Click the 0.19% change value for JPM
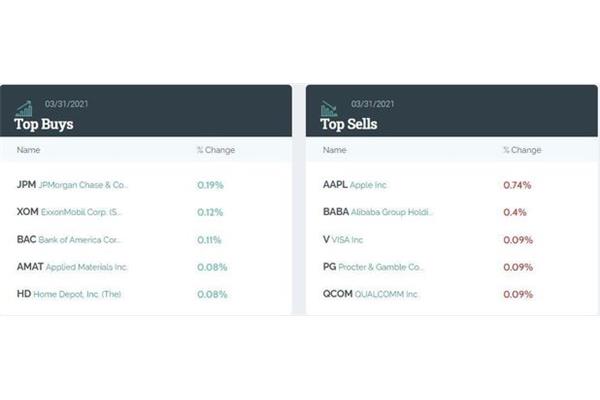 (x=210, y=185)
